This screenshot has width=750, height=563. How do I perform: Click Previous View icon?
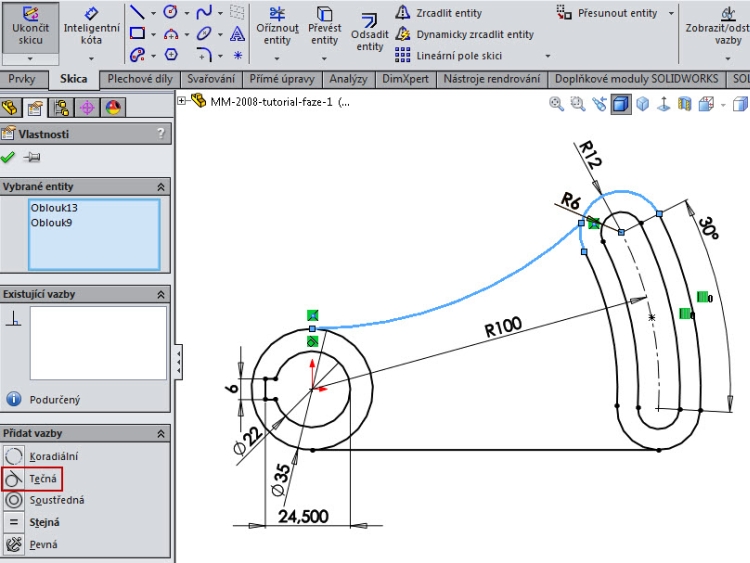[599, 104]
